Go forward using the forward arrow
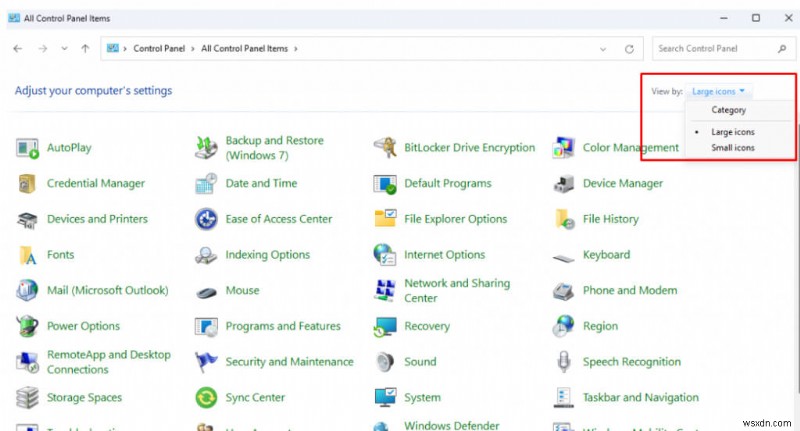This screenshot has width=800, height=431. [x=43, y=48]
